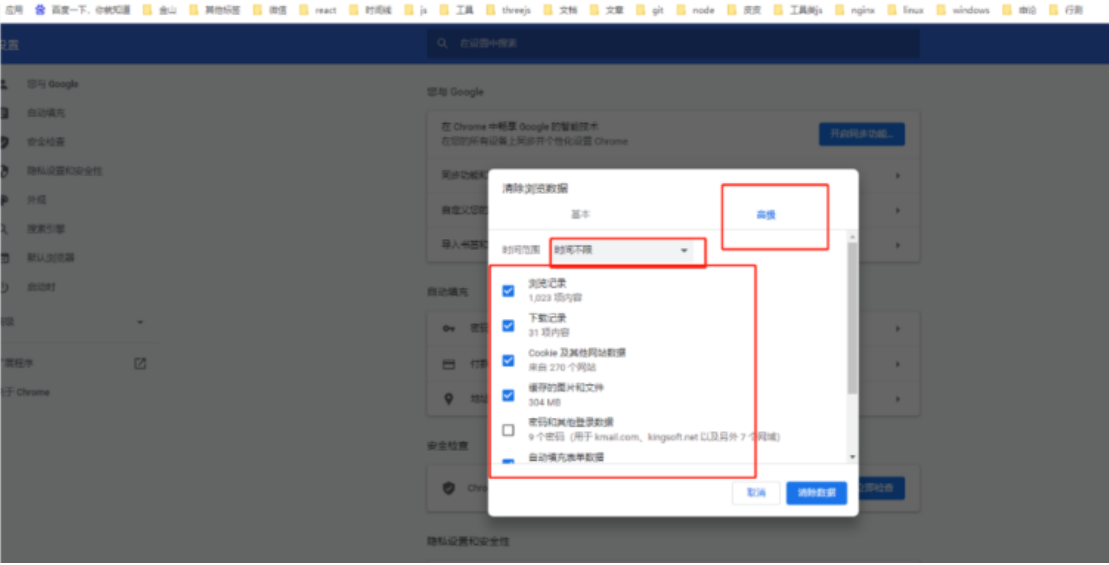Open the 密码 row arrow

898,328
